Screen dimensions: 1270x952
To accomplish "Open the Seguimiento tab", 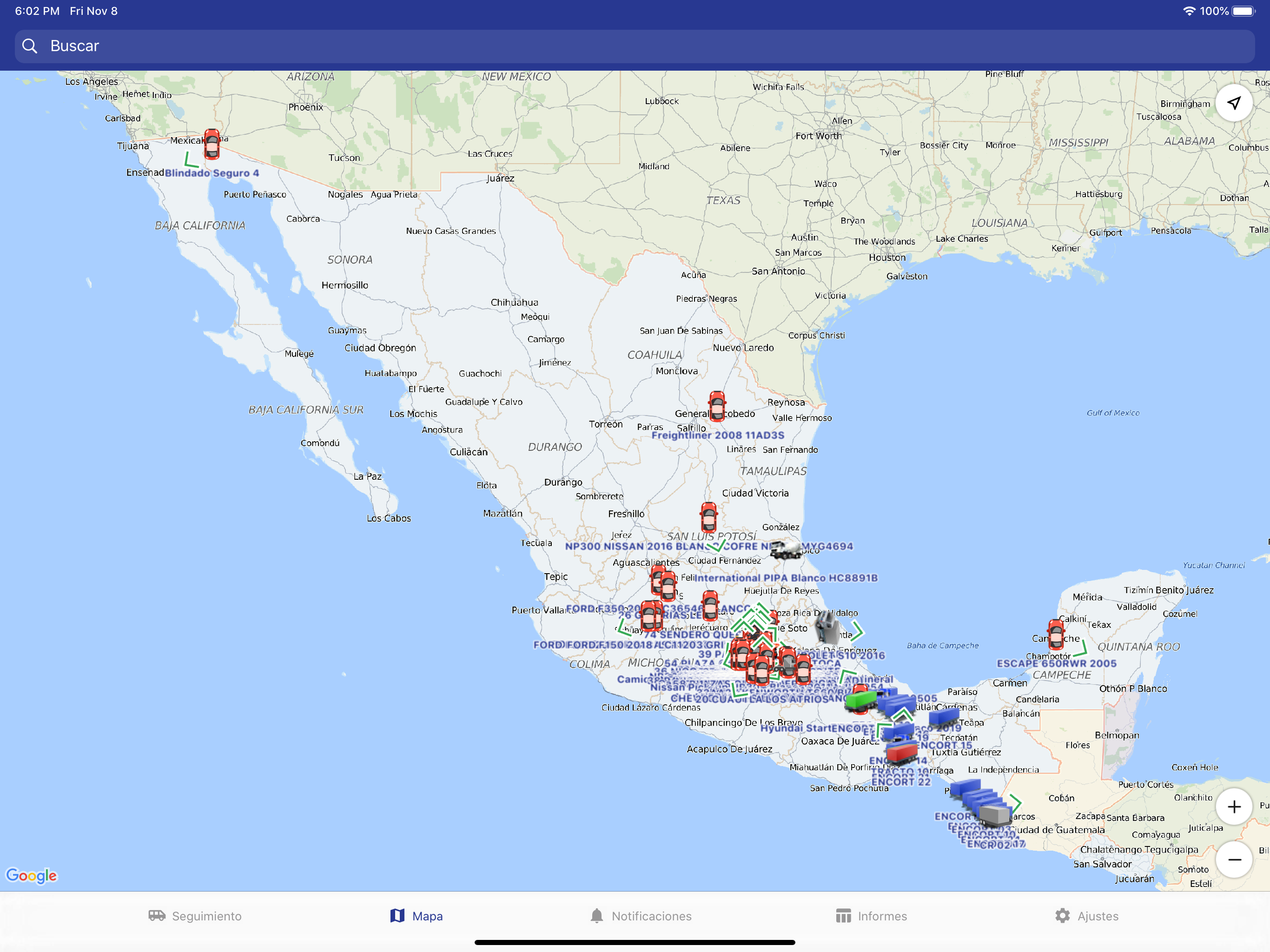I will 195,916.
